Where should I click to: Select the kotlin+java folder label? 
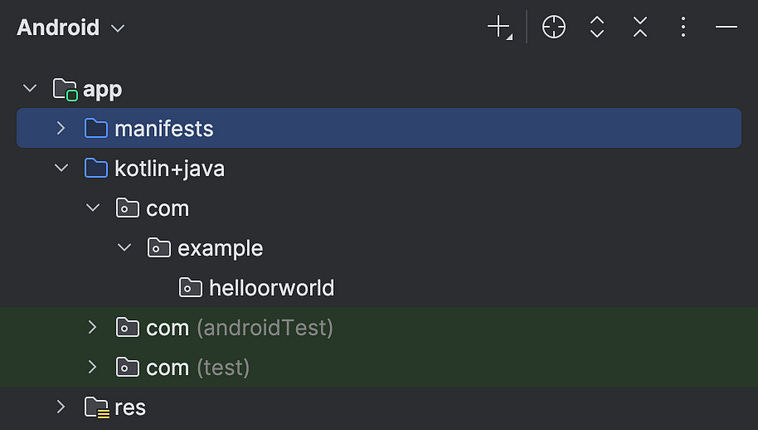click(170, 169)
